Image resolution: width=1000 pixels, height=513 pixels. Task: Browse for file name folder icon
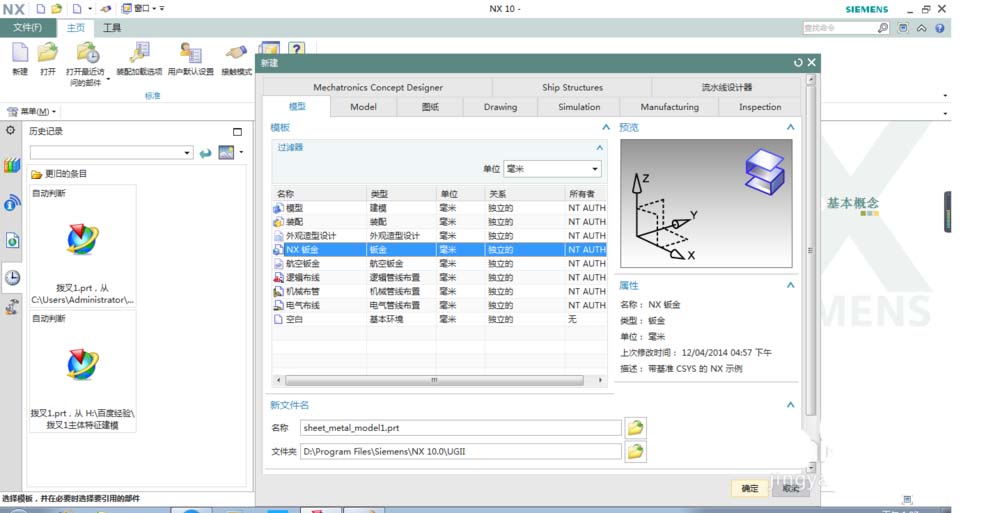[x=635, y=428]
